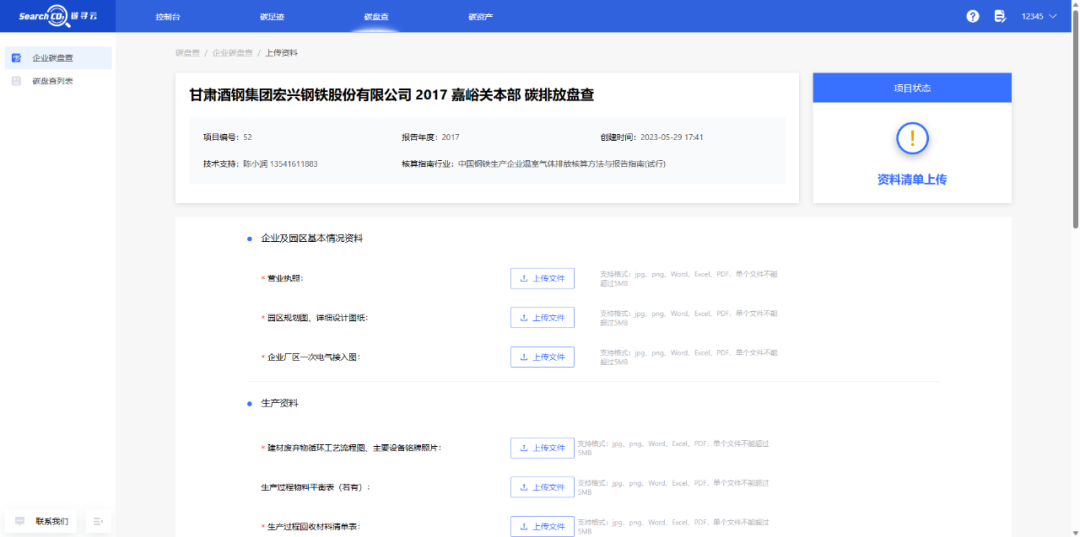Collapse the sidebar with the fold icon
The height and width of the screenshot is (537, 1080).
tap(98, 521)
